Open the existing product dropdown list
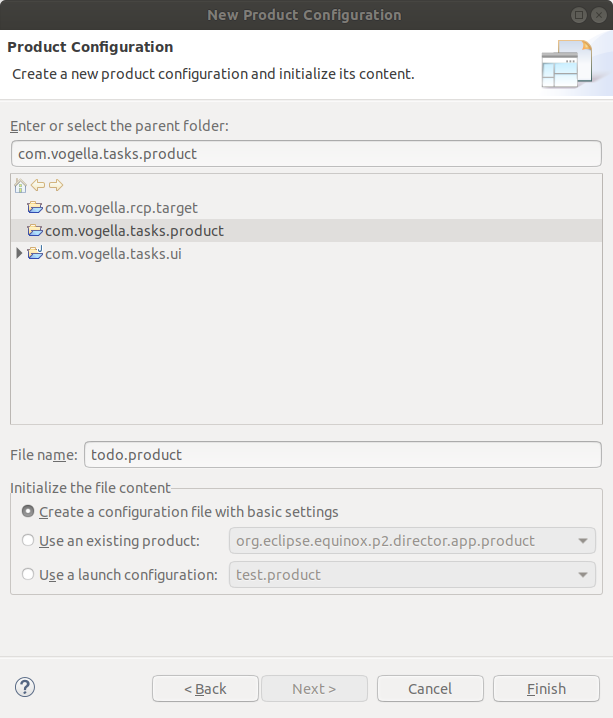This screenshot has height=718, width=613. pyautogui.click(x=412, y=541)
